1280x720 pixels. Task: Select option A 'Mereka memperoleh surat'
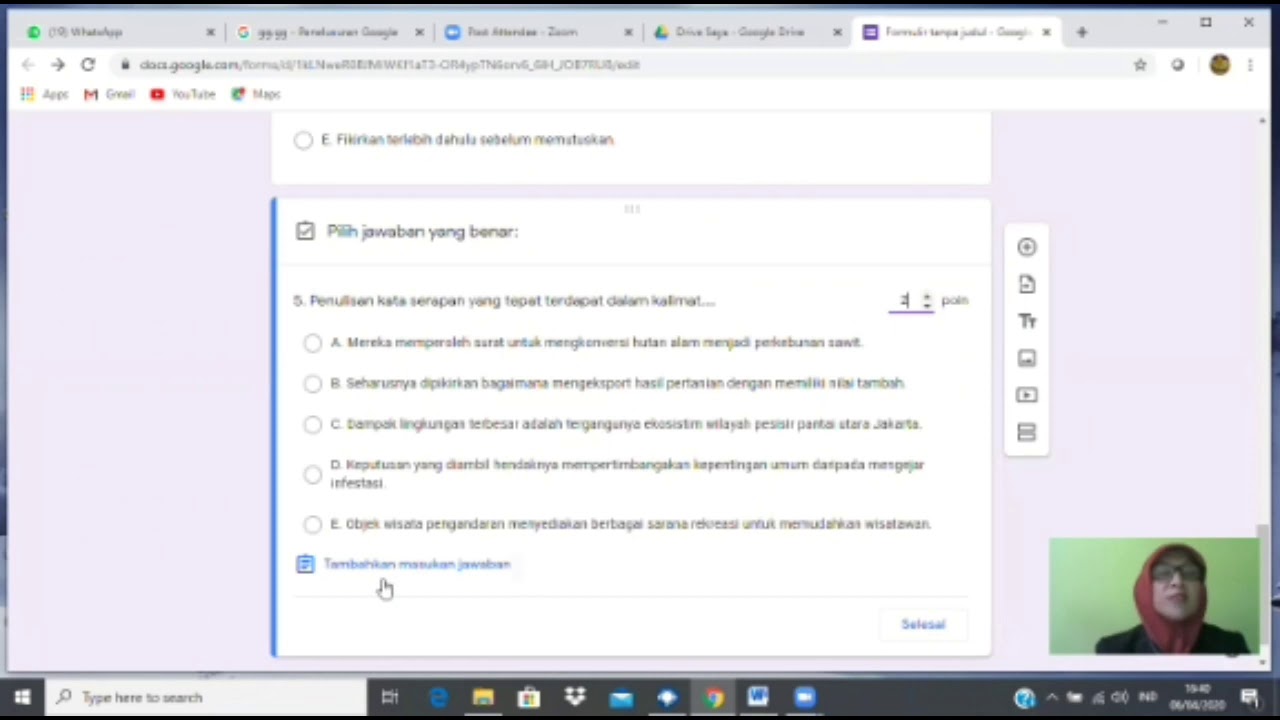pos(313,342)
